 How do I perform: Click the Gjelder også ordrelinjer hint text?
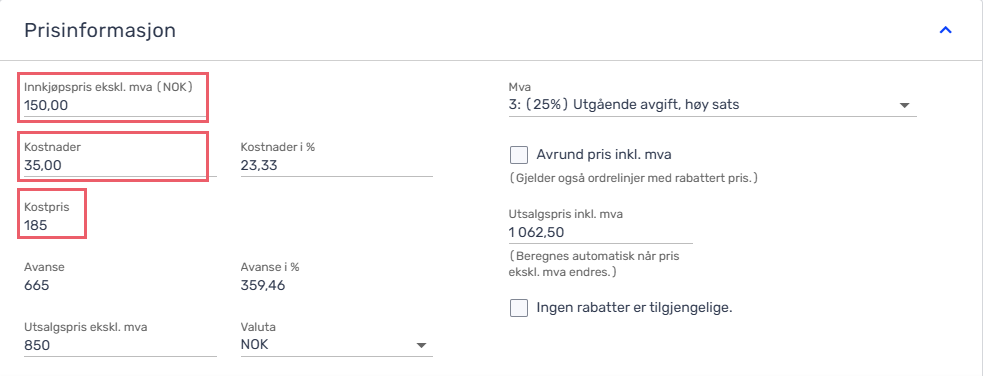point(634,179)
